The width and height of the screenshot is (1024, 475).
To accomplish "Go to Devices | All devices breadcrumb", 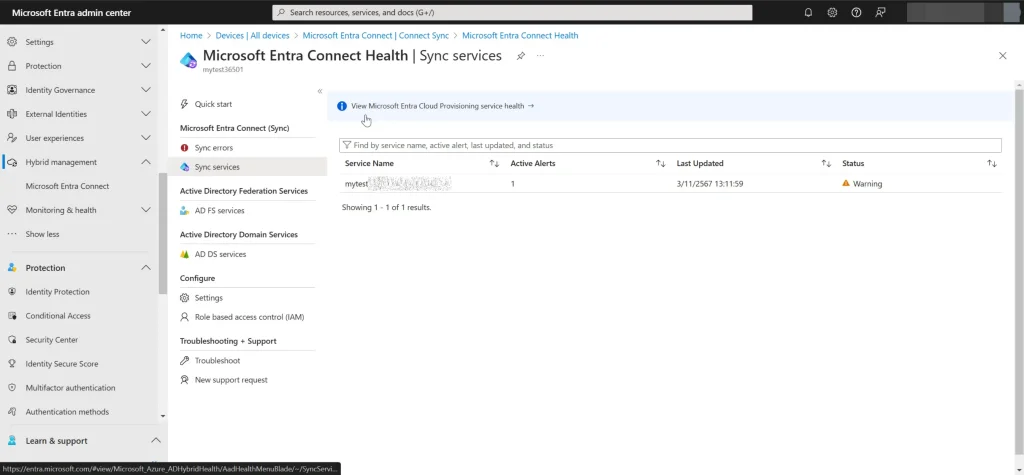I will (x=252, y=35).
